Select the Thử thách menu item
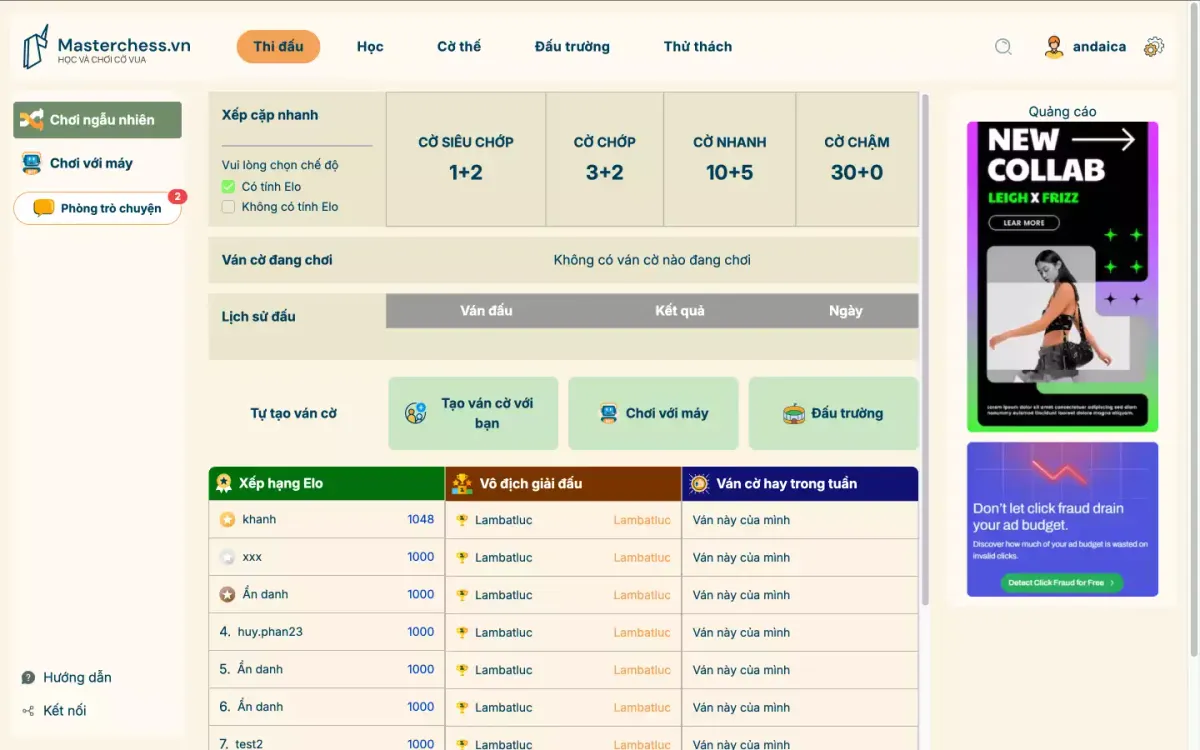This screenshot has width=1200, height=750. (697, 46)
